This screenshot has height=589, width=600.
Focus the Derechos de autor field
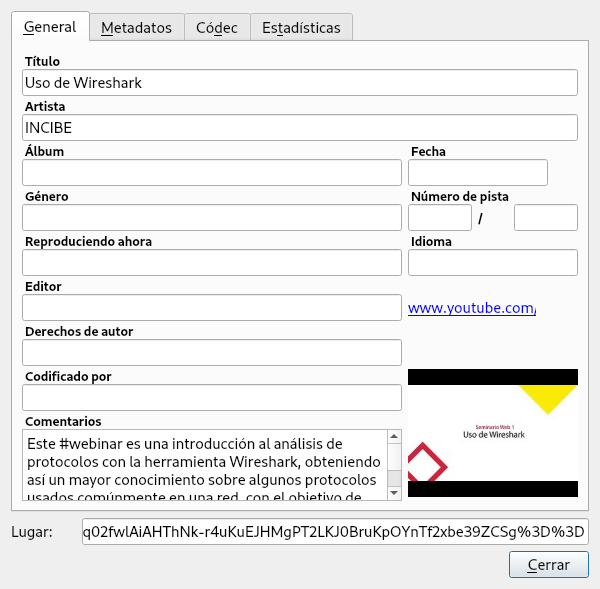click(212, 352)
